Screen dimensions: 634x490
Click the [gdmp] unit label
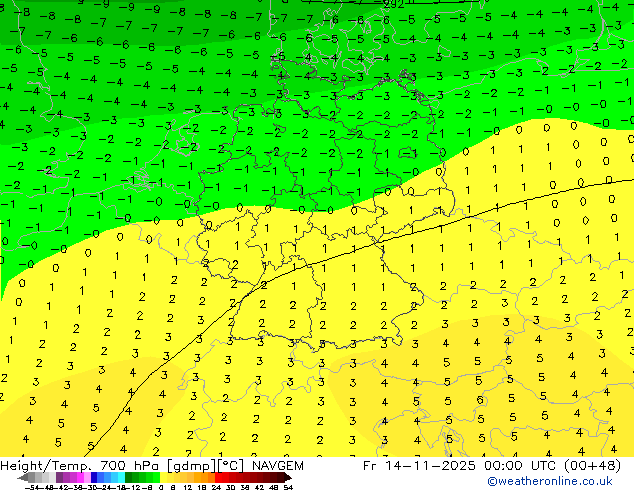192,466
